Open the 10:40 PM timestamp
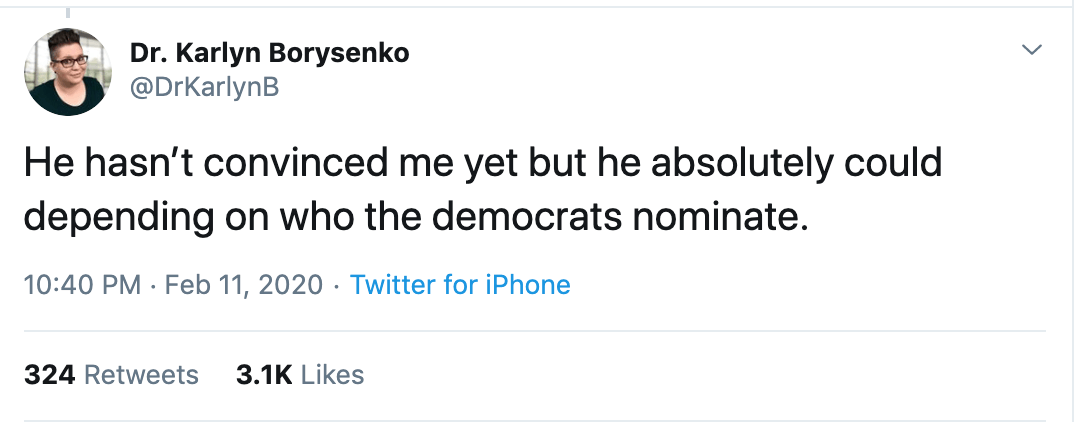 tap(81, 285)
